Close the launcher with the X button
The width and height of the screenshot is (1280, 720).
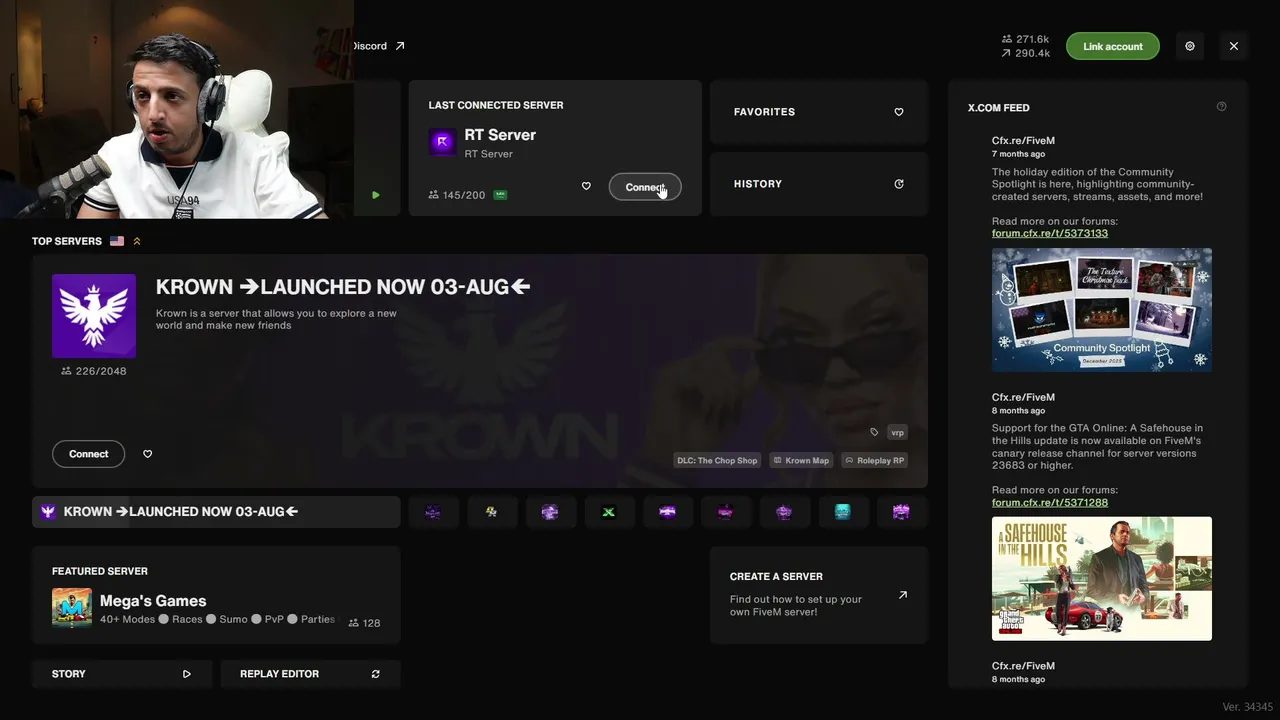point(1234,46)
